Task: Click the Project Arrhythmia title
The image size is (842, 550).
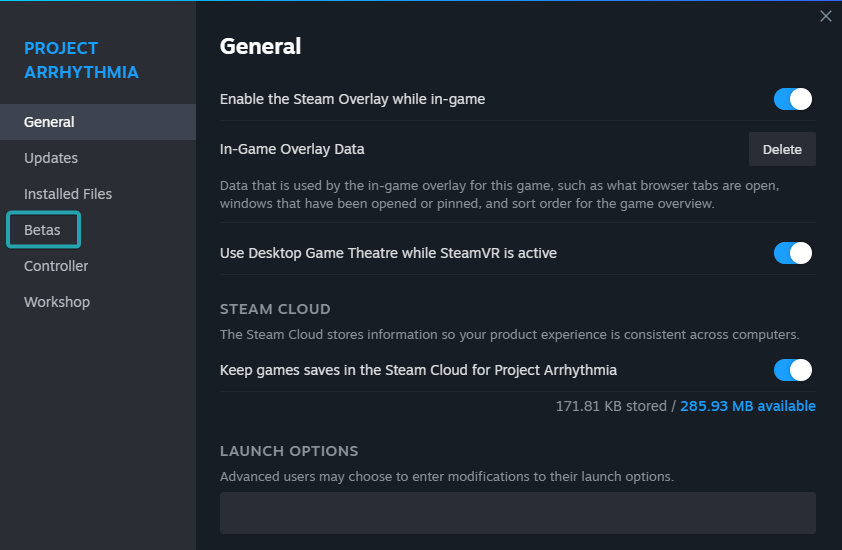Action: coord(81,60)
